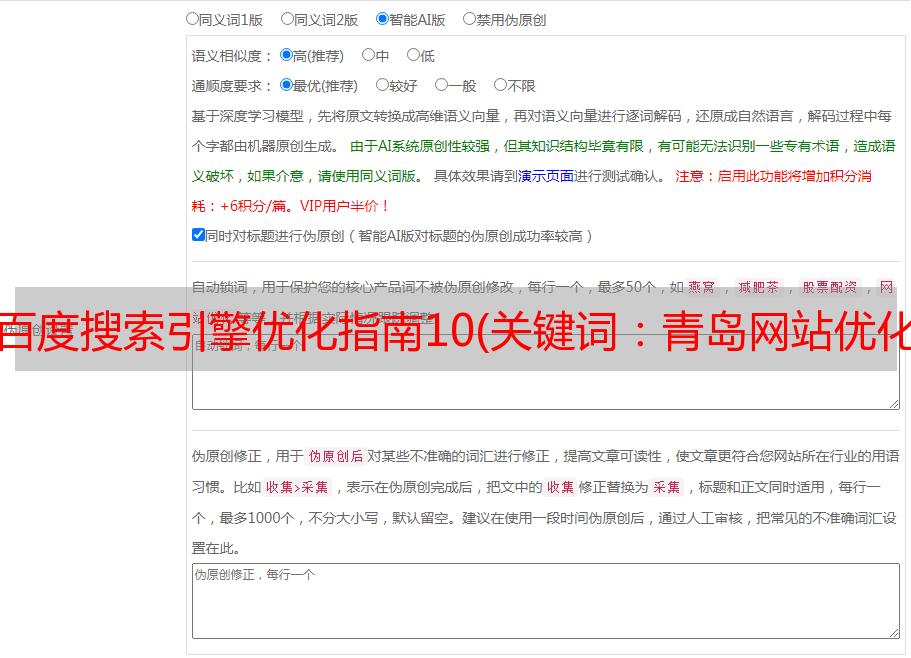911x658 pixels.
Task: Set 通顺度要求 to 较好
Action: pyautogui.click(x=382, y=85)
